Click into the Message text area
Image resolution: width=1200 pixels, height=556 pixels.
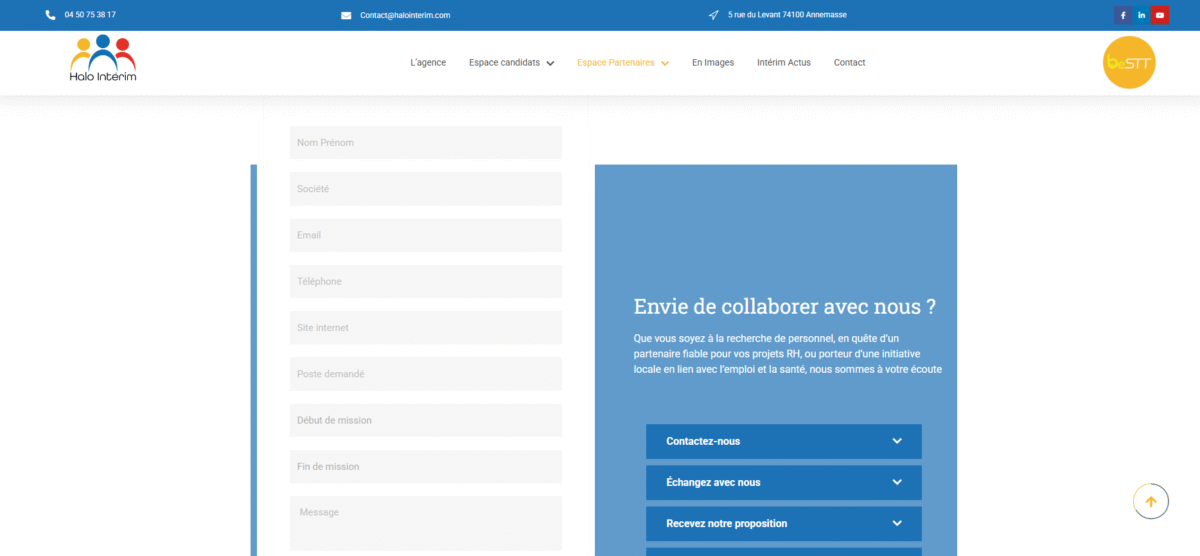click(426, 523)
